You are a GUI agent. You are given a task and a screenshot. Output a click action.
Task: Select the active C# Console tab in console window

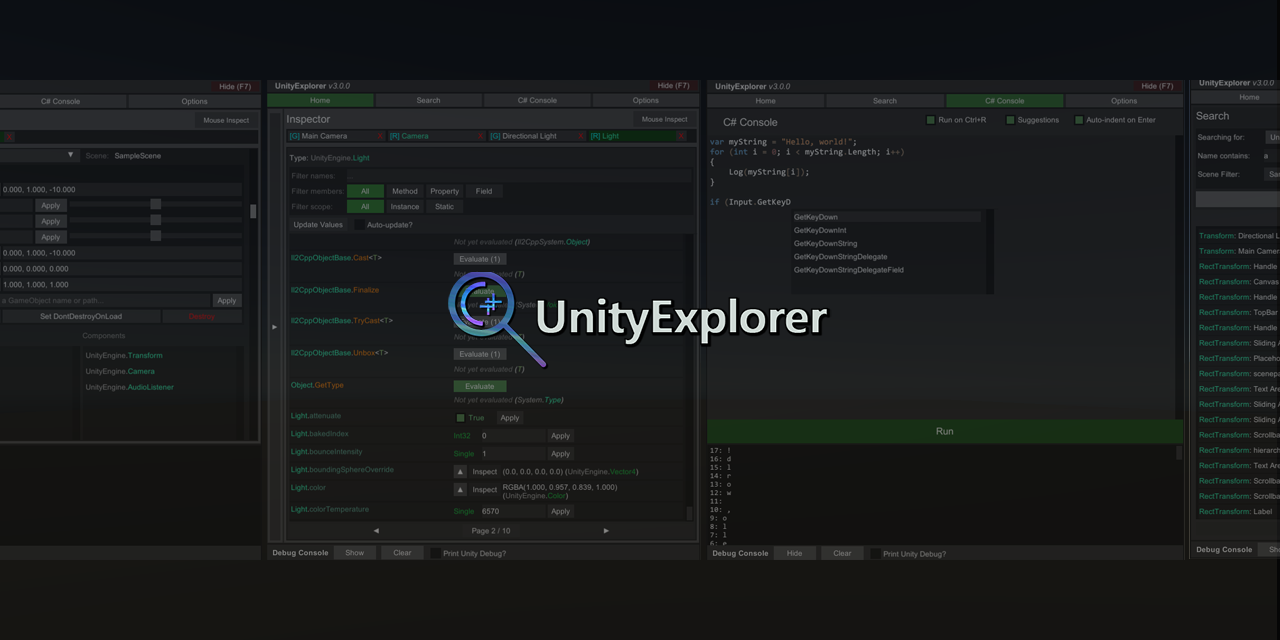1004,100
